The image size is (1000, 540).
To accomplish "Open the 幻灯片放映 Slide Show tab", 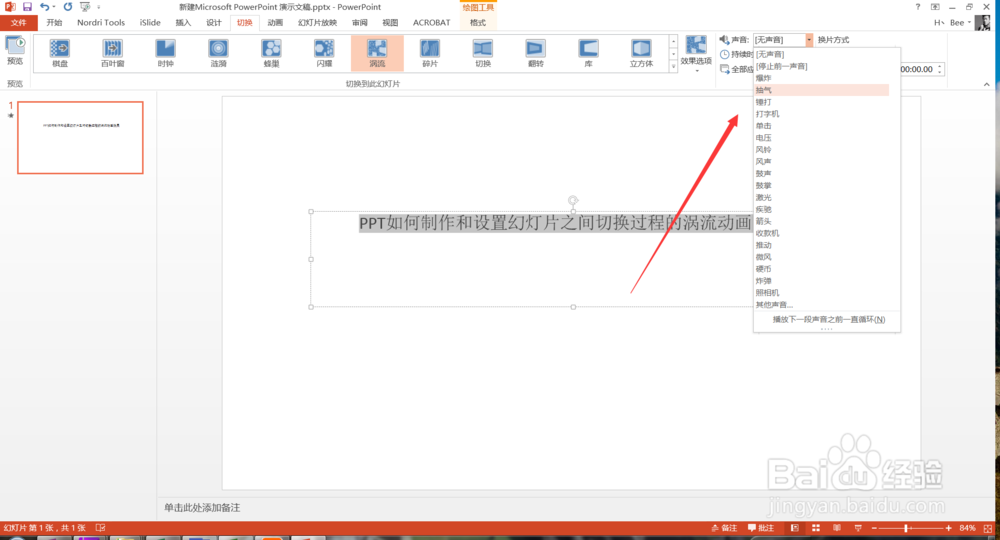I will click(x=317, y=22).
